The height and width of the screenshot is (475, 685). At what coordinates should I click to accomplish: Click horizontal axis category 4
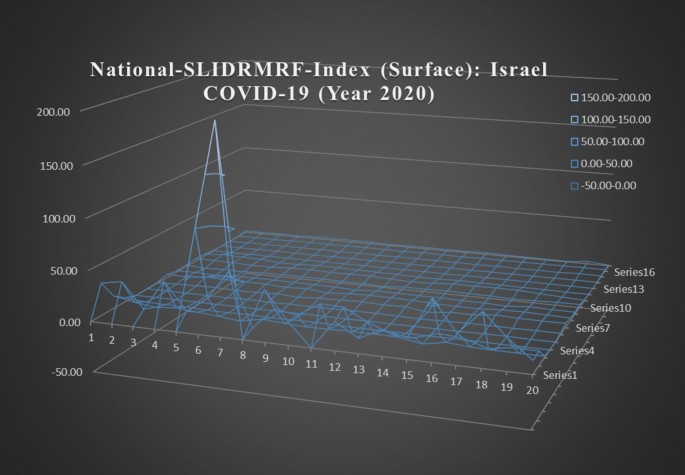coord(155,346)
